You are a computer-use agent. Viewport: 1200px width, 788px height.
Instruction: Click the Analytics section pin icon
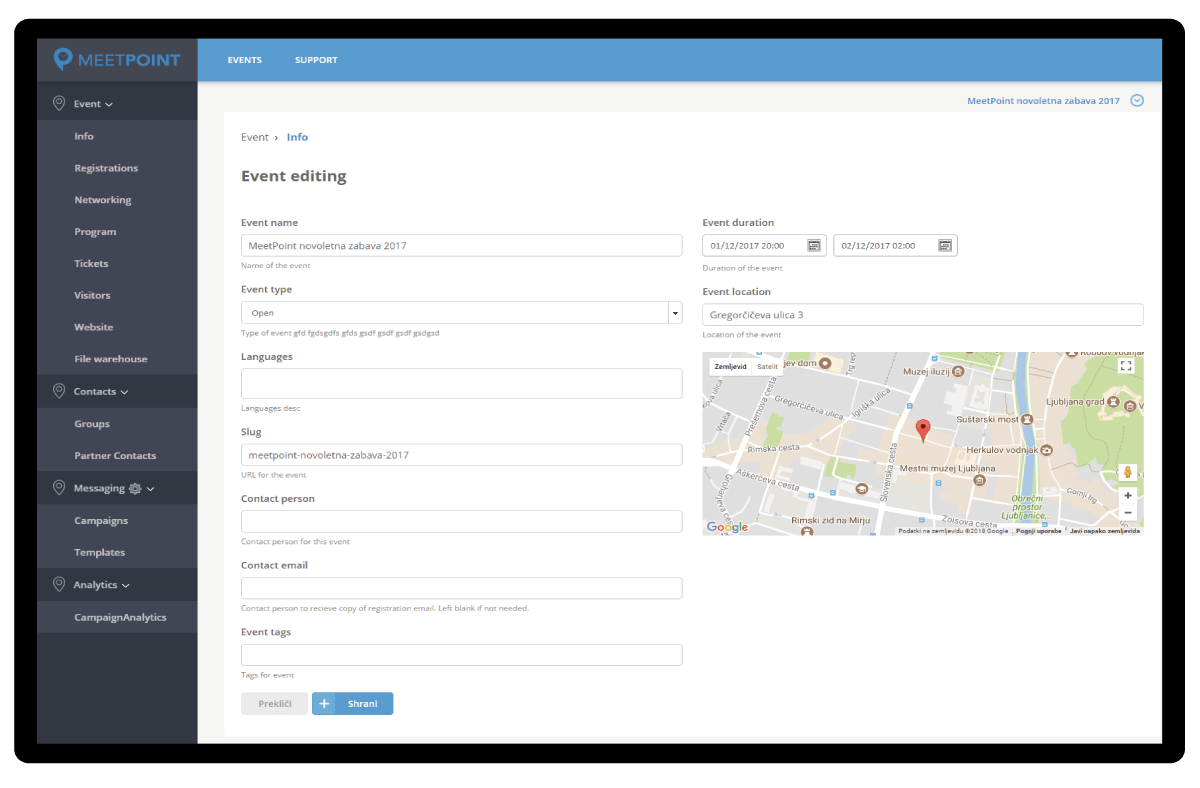(59, 584)
